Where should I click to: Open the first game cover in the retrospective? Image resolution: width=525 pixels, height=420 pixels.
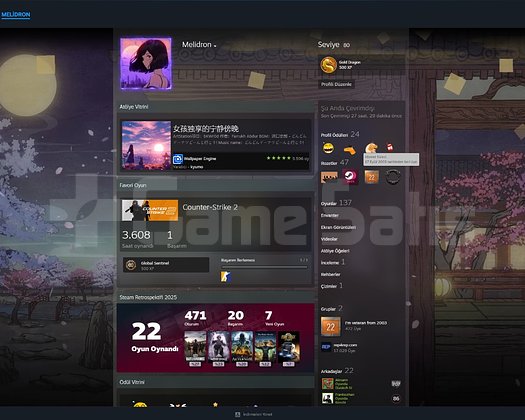pyautogui.click(x=195, y=347)
